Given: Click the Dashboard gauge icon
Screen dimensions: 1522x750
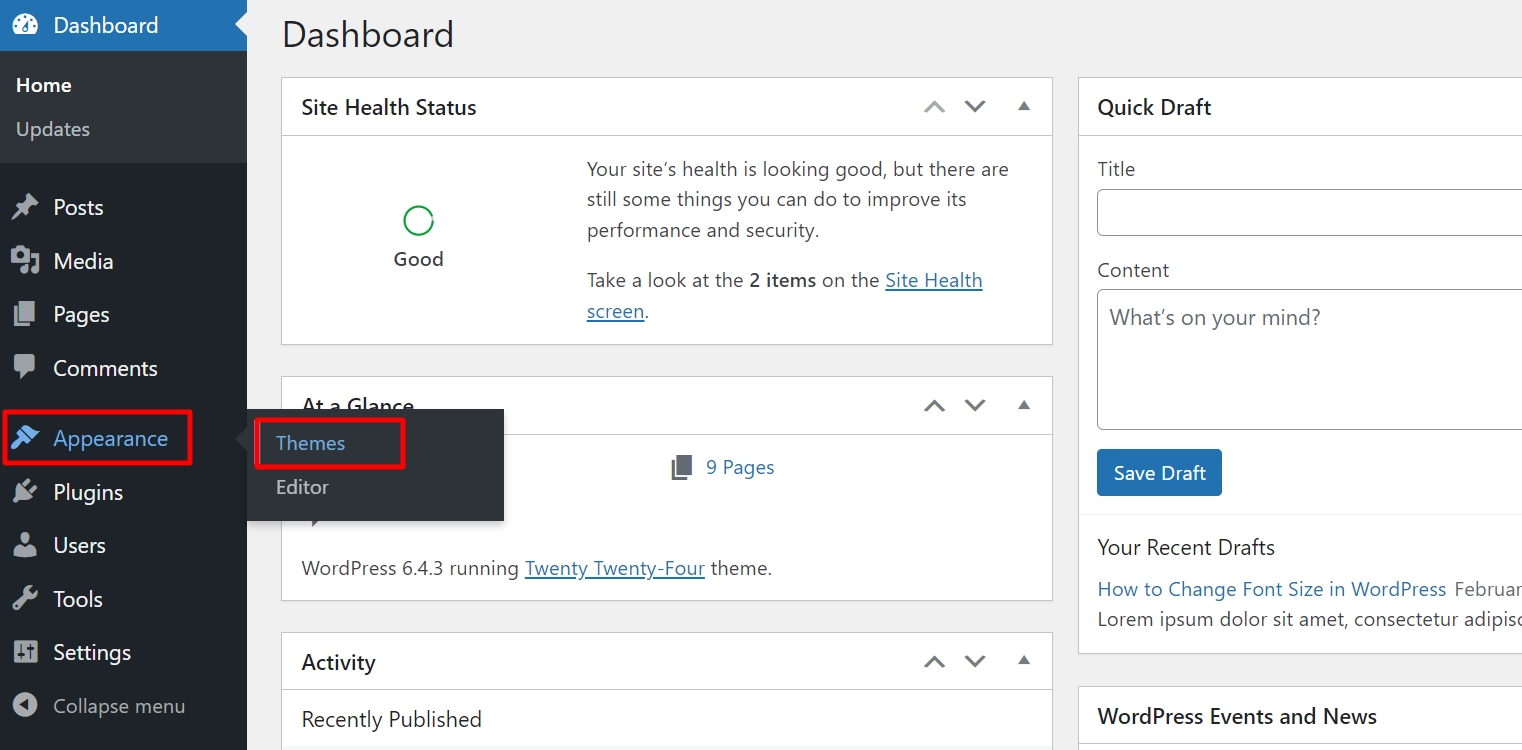Looking at the screenshot, I should point(25,25).
